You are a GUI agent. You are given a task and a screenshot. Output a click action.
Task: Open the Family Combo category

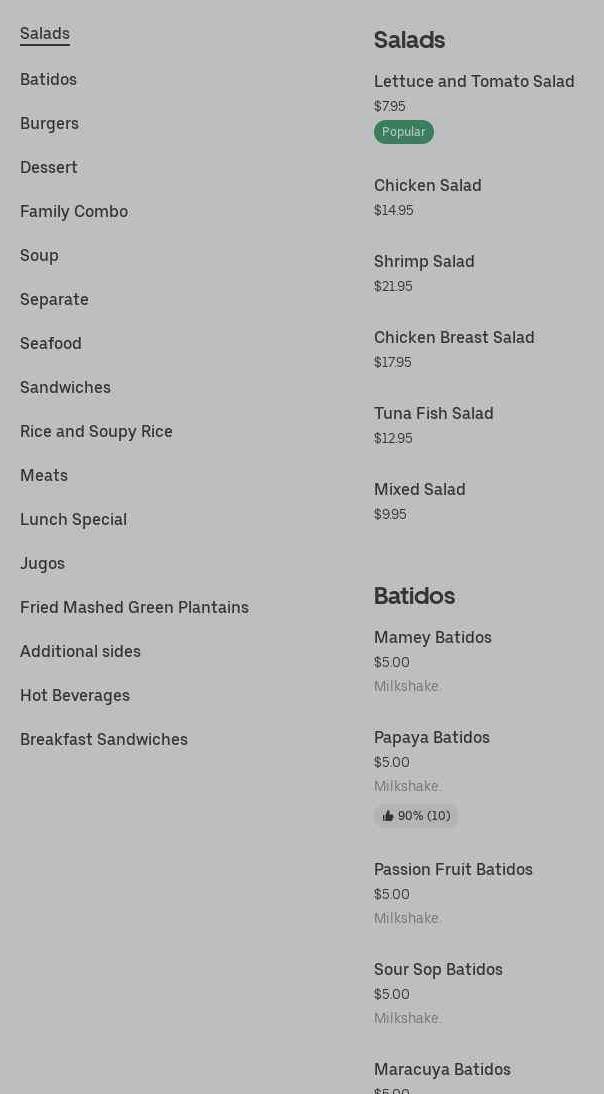pos(74,211)
